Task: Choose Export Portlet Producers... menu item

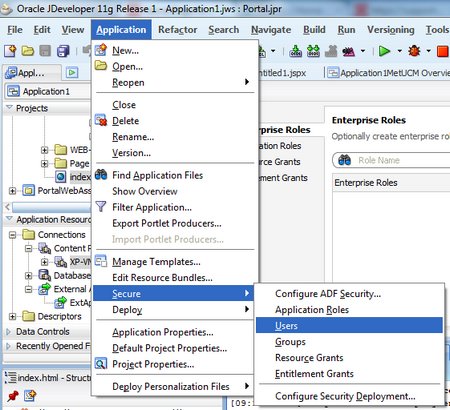Action: click(173, 223)
